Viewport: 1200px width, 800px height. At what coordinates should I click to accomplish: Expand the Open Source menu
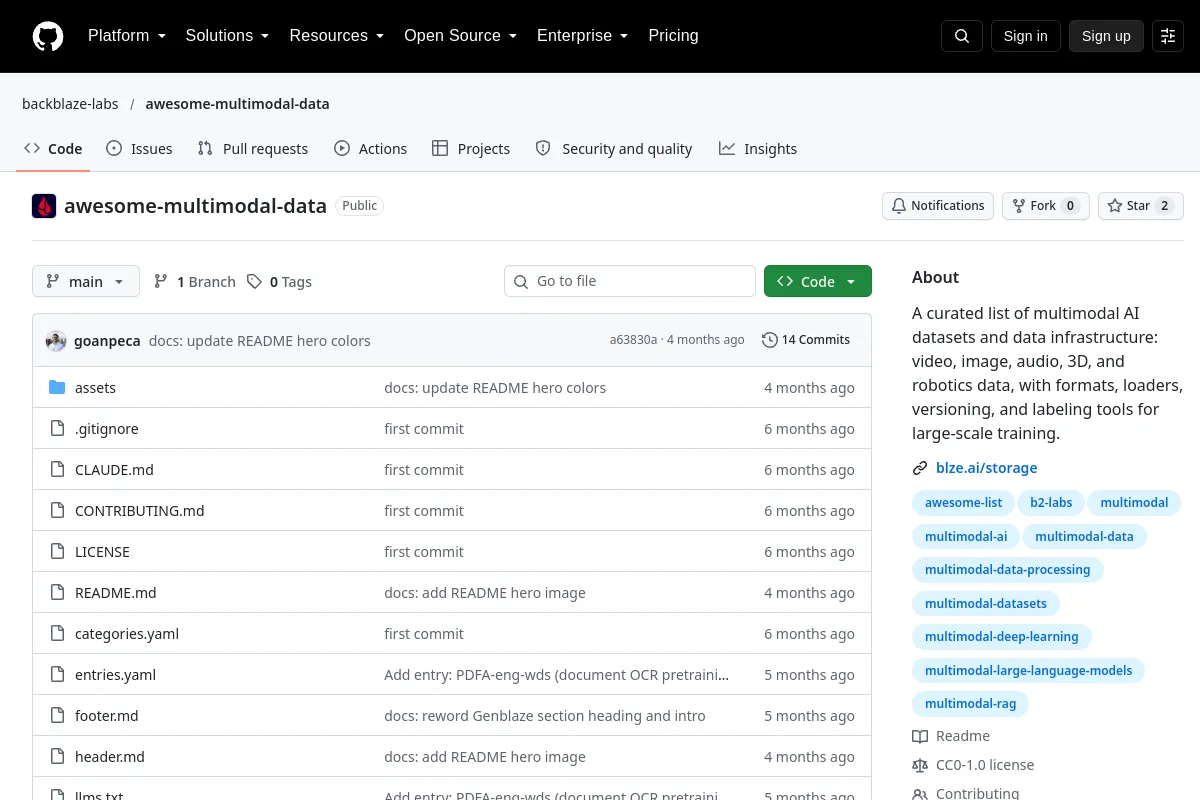(461, 36)
